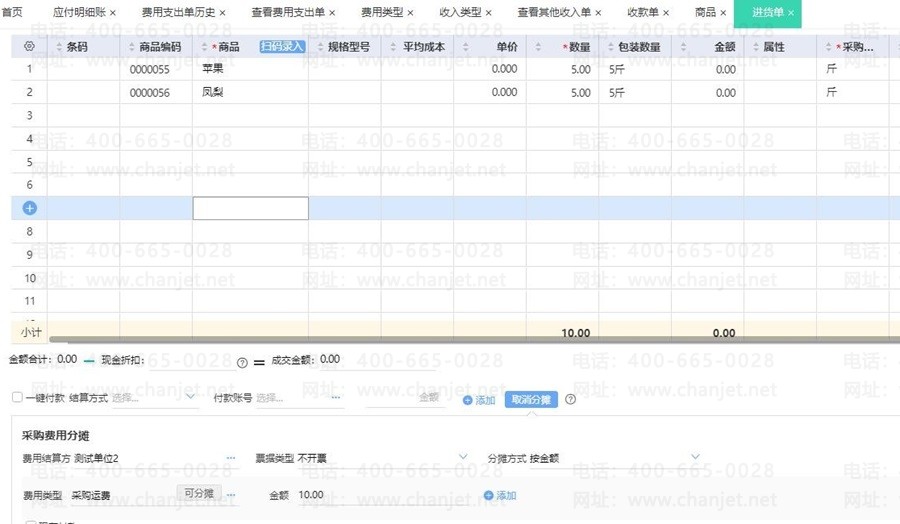Viewport: 900px width, 524px height.
Task: Click row number 3
Action: coord(29,115)
